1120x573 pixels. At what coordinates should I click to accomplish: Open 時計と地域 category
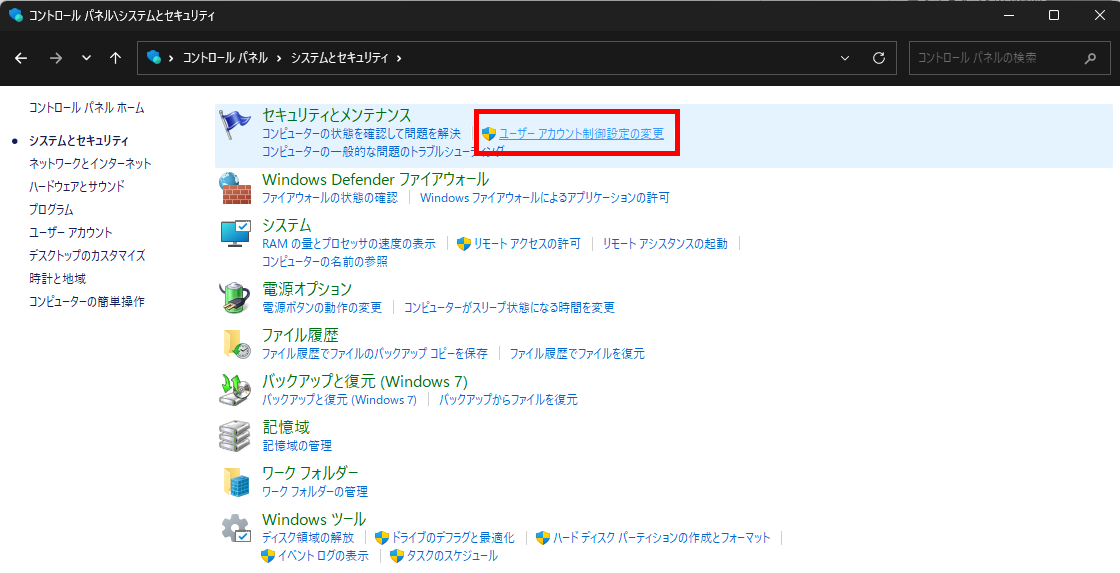57,278
